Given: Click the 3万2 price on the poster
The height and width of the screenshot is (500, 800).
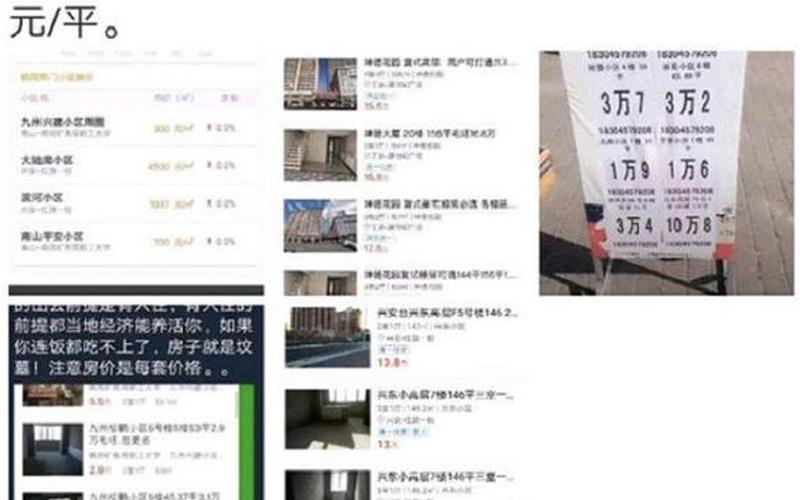Looking at the screenshot, I should pos(688,103).
